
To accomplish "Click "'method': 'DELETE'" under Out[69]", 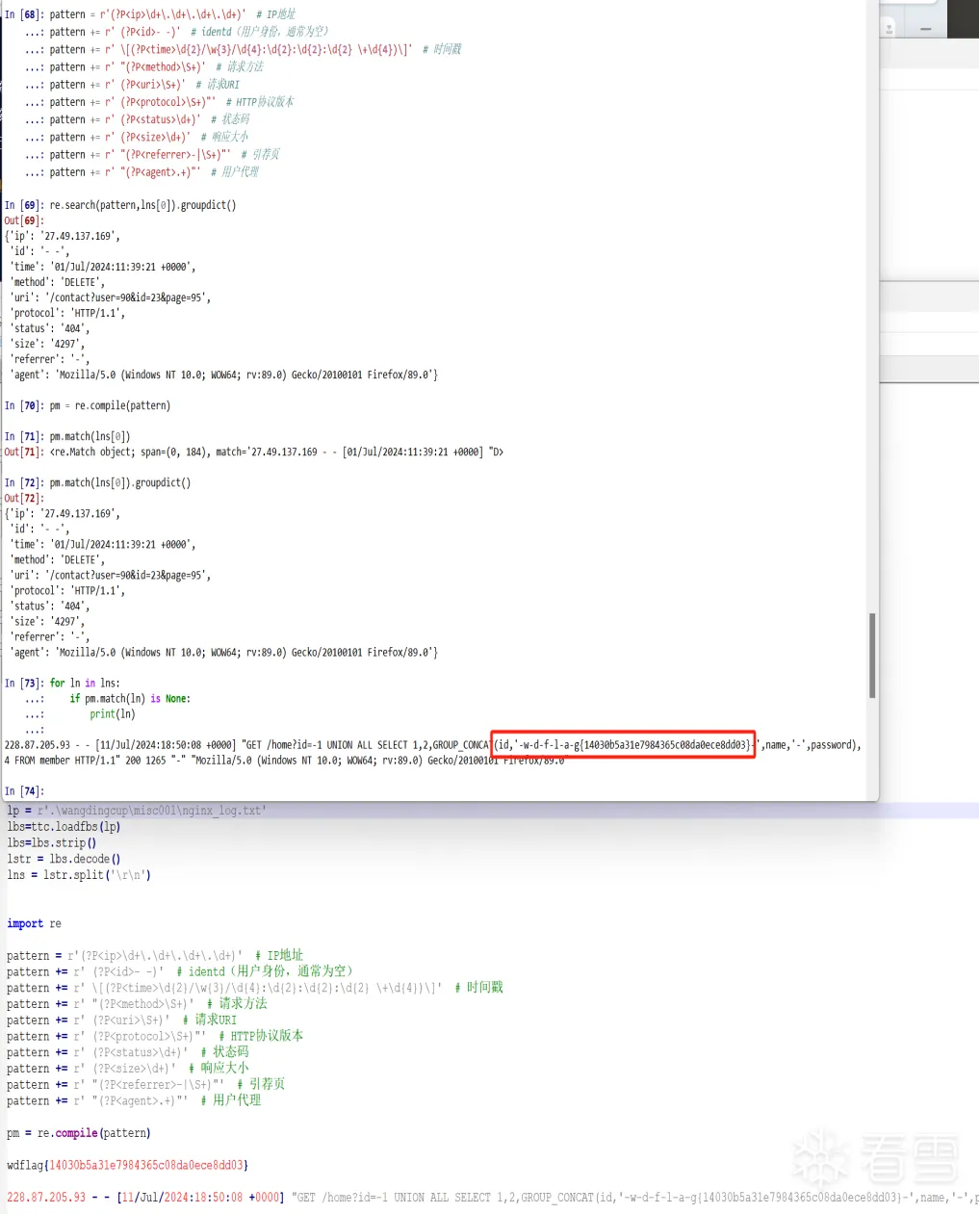I will click(59, 282).
